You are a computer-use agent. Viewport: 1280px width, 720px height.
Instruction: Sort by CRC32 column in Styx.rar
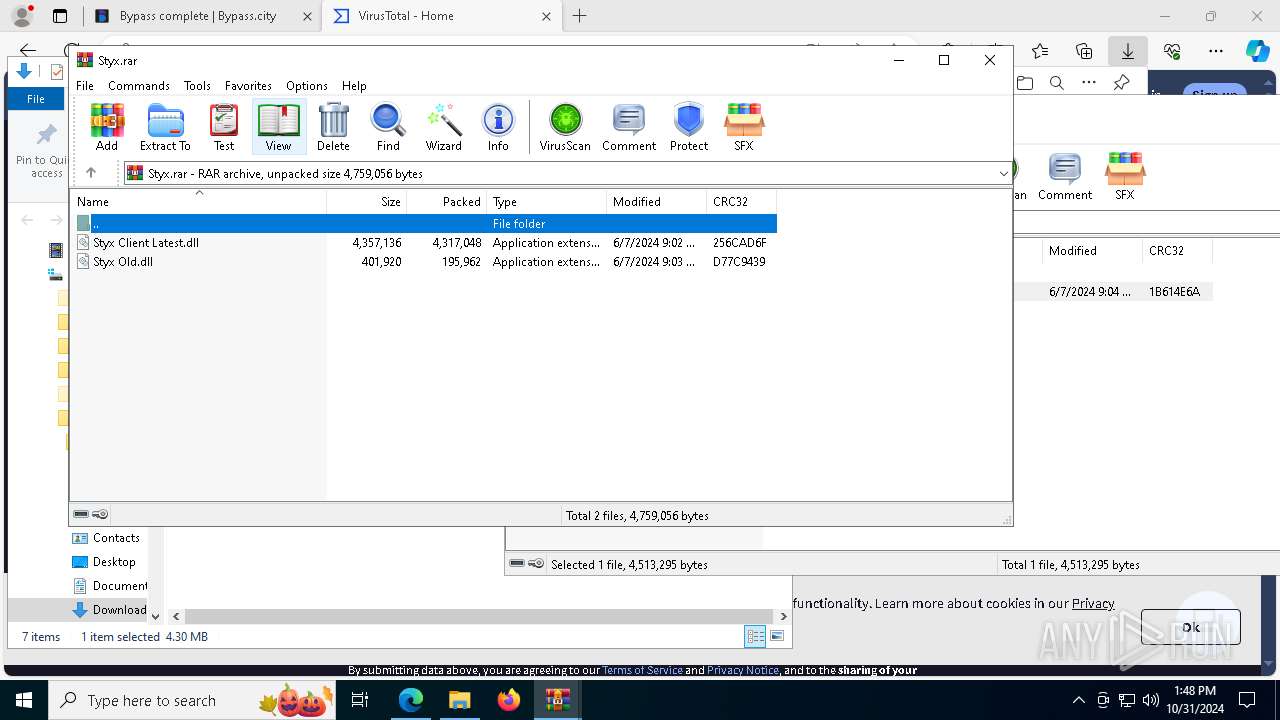742,202
